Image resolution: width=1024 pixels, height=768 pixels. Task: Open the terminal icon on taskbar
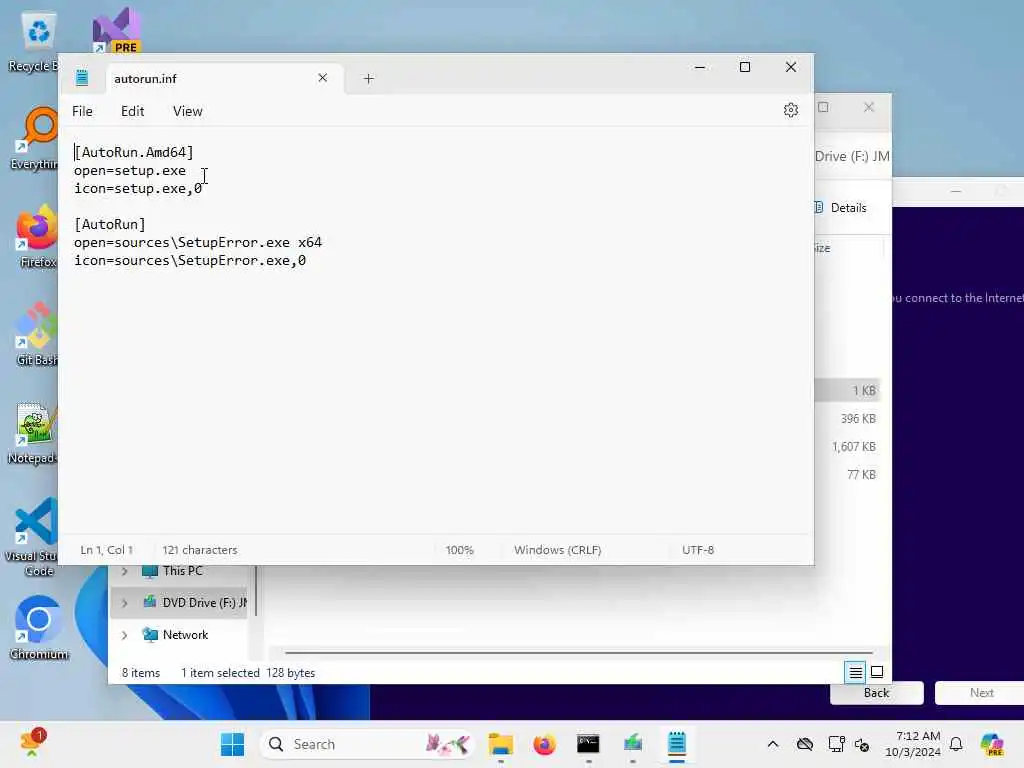point(588,744)
